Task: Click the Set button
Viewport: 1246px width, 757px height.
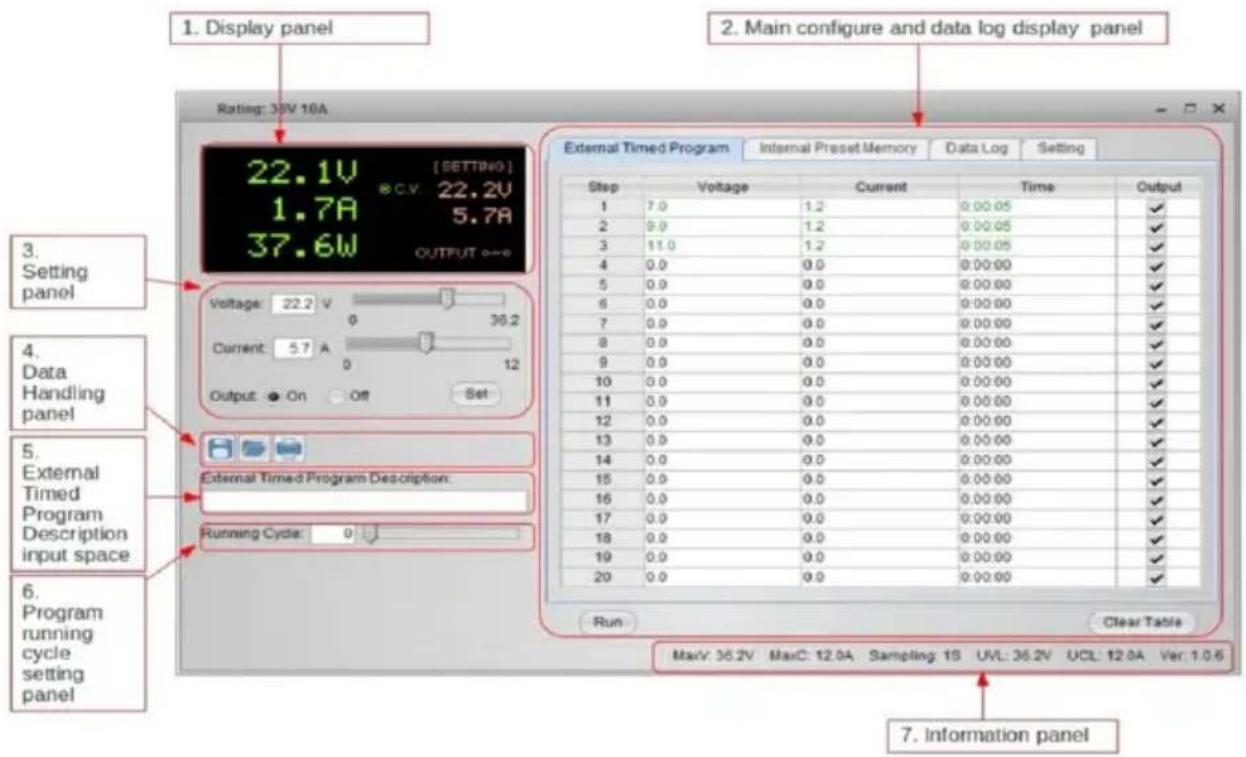Action: (477, 394)
